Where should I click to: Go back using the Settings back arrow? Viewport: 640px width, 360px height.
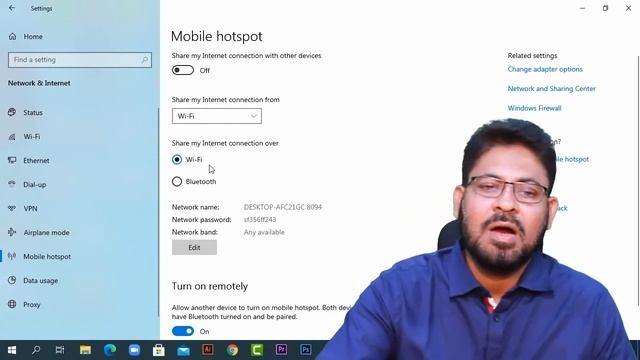[x=12, y=8]
